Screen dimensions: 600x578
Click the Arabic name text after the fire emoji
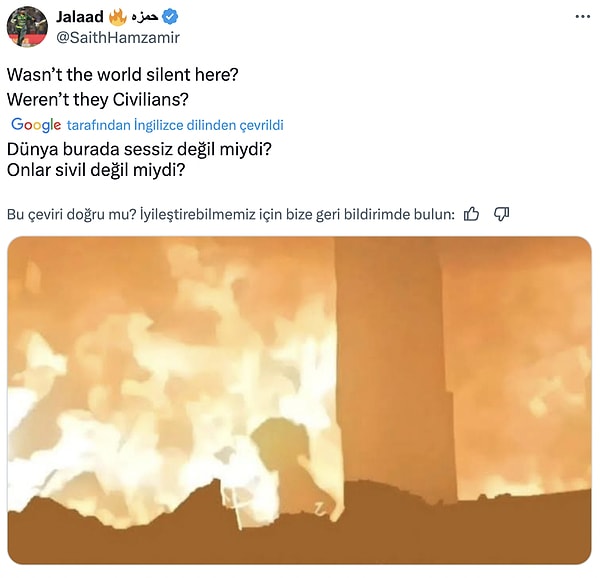[x=145, y=17]
